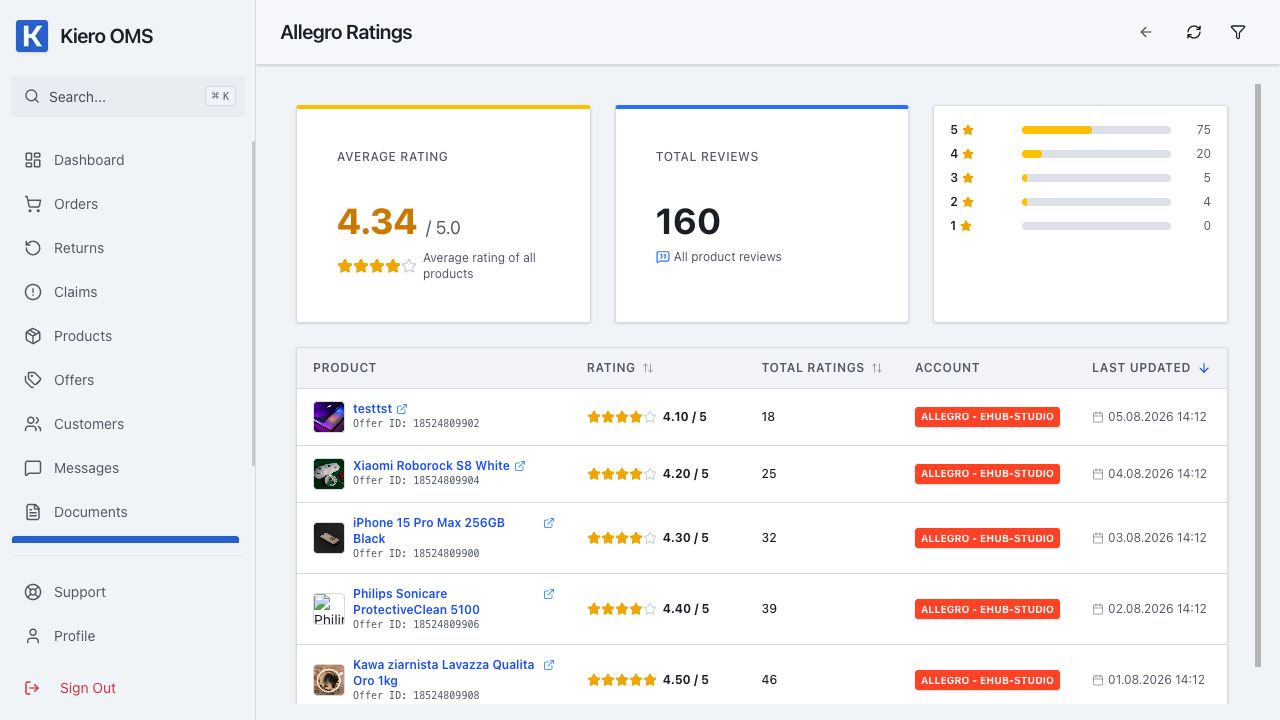Open external link icon beside iPhone 15 Pro Max

tap(549, 523)
